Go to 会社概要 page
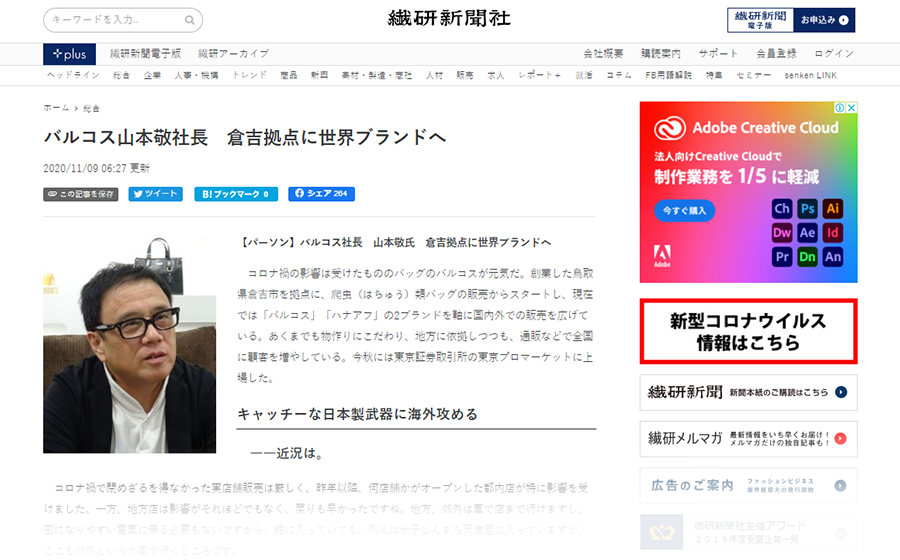 (x=603, y=54)
